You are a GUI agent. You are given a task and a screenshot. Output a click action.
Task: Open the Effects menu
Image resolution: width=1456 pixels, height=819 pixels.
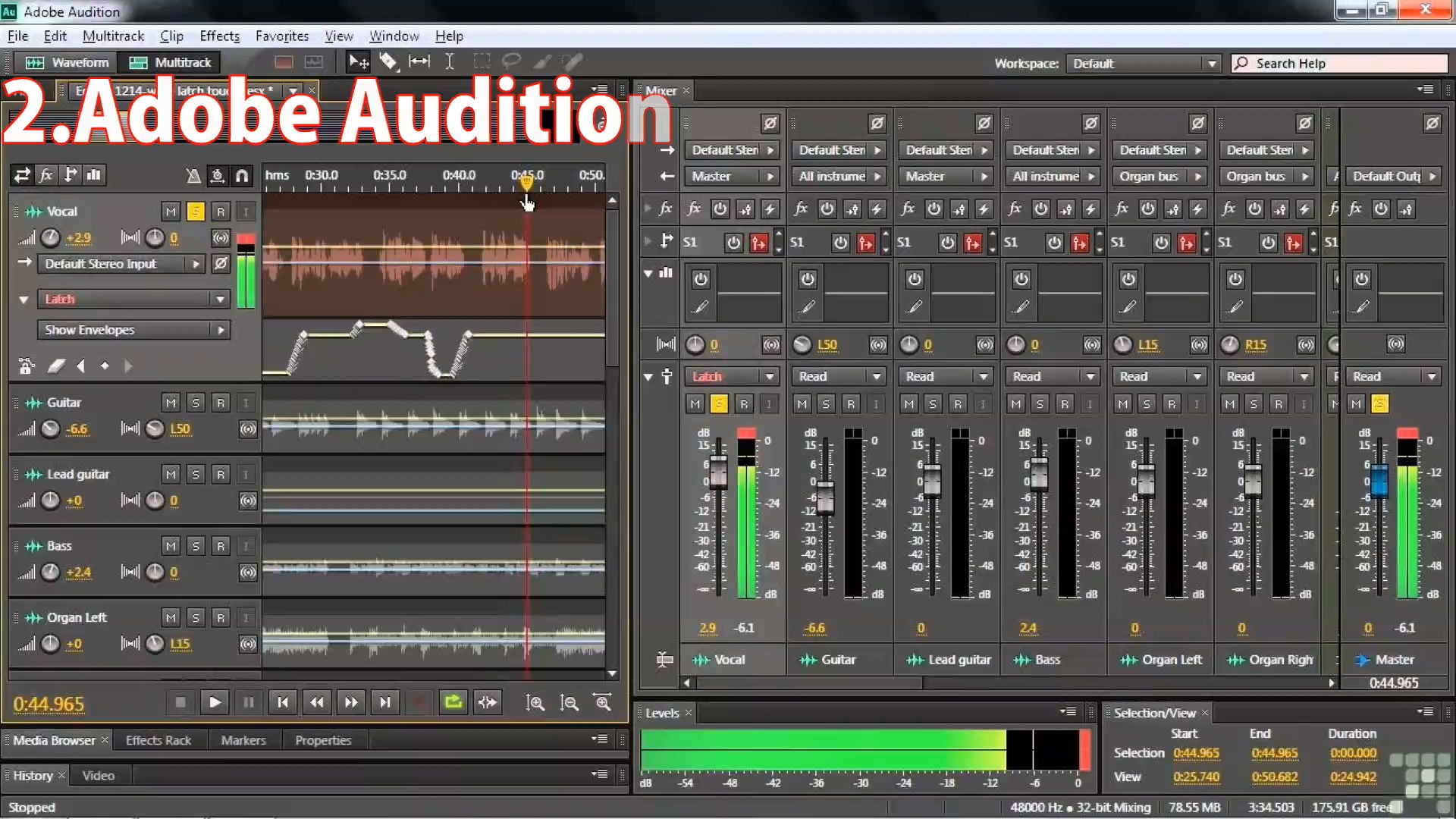click(x=219, y=36)
